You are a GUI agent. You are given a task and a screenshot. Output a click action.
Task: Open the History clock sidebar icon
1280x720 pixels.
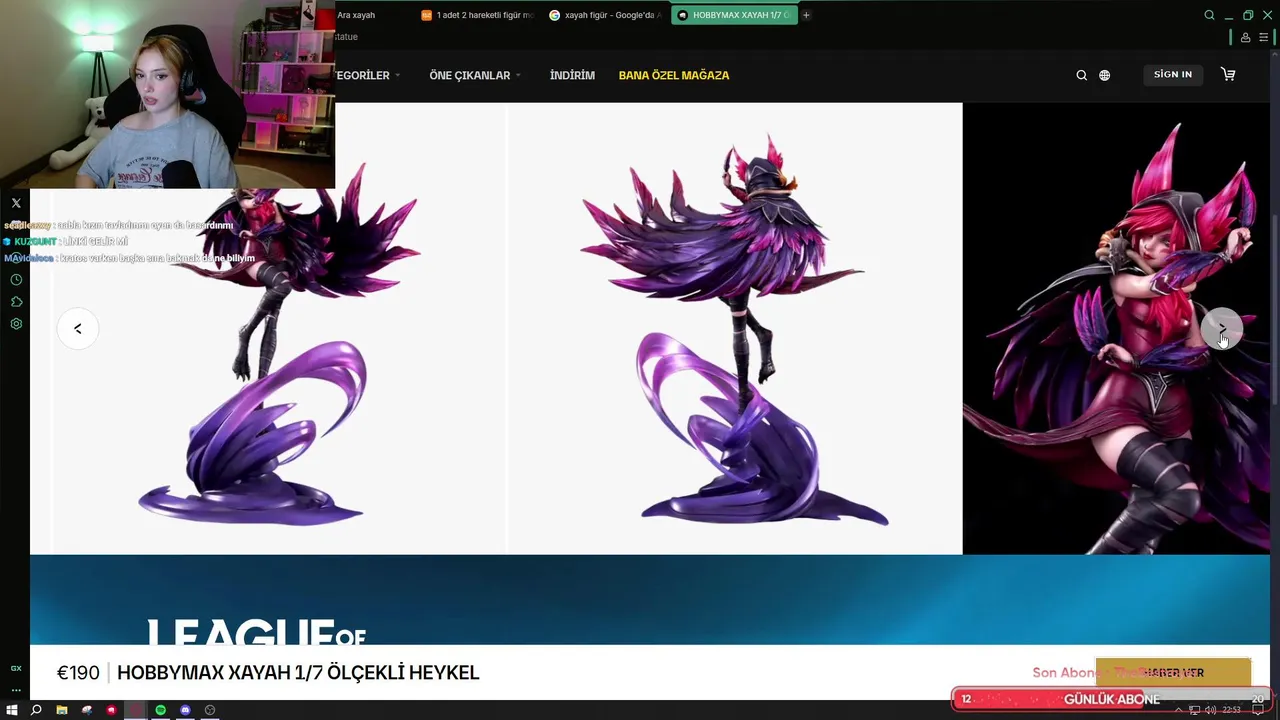click(16, 280)
